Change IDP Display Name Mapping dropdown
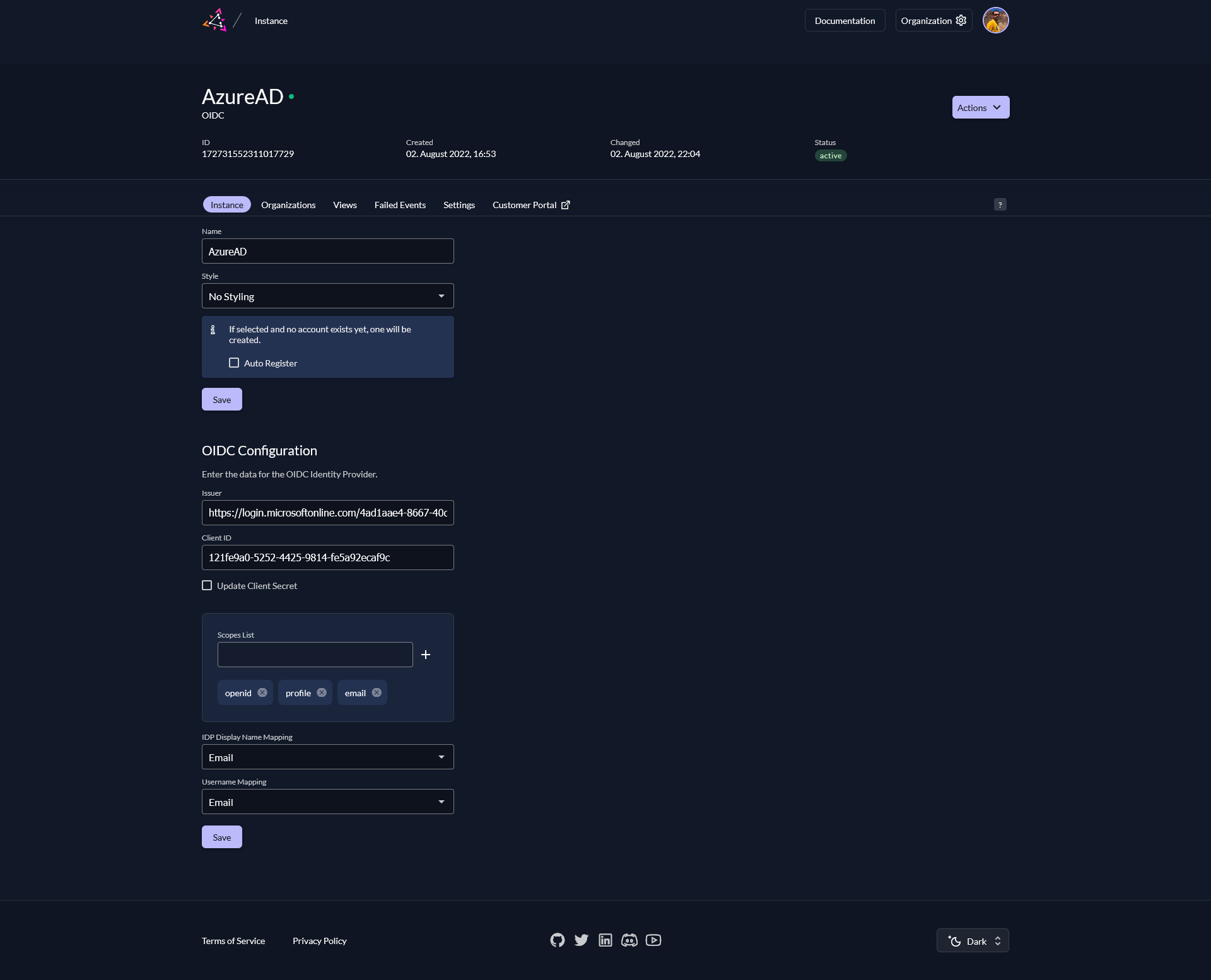The height and width of the screenshot is (980, 1211). (x=327, y=757)
